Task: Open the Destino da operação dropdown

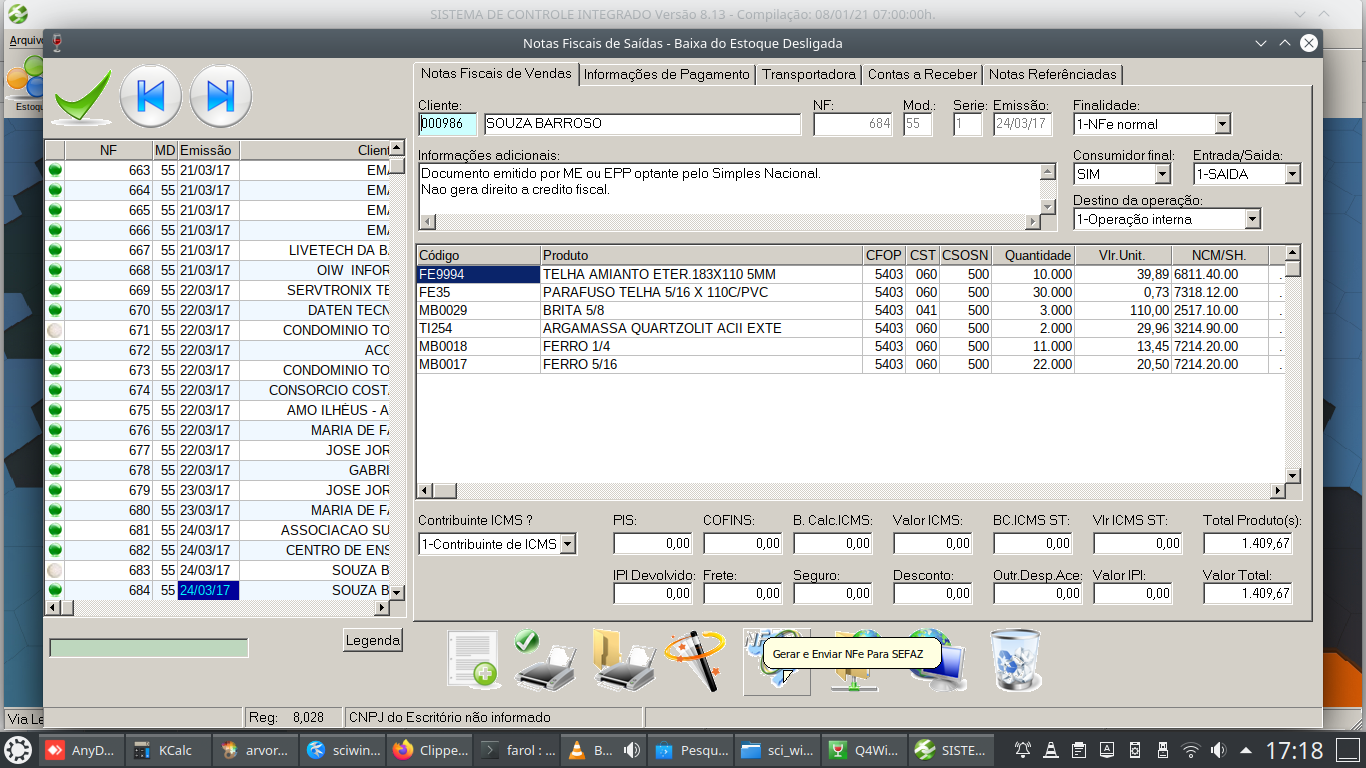Action: pos(1252,219)
